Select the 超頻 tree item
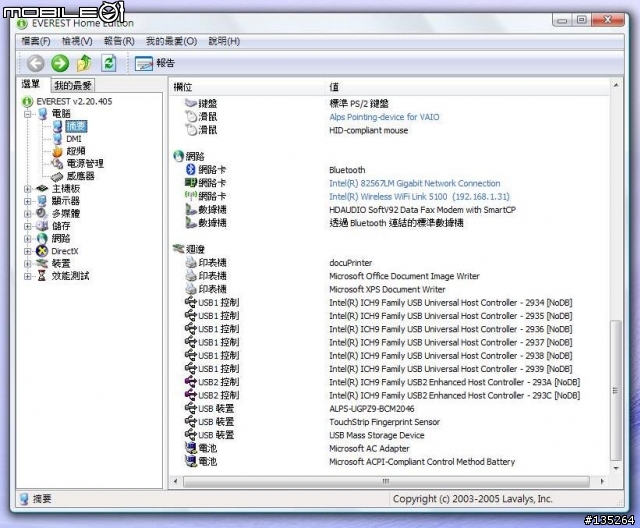Screen dimensions: 640x528 tap(76, 151)
